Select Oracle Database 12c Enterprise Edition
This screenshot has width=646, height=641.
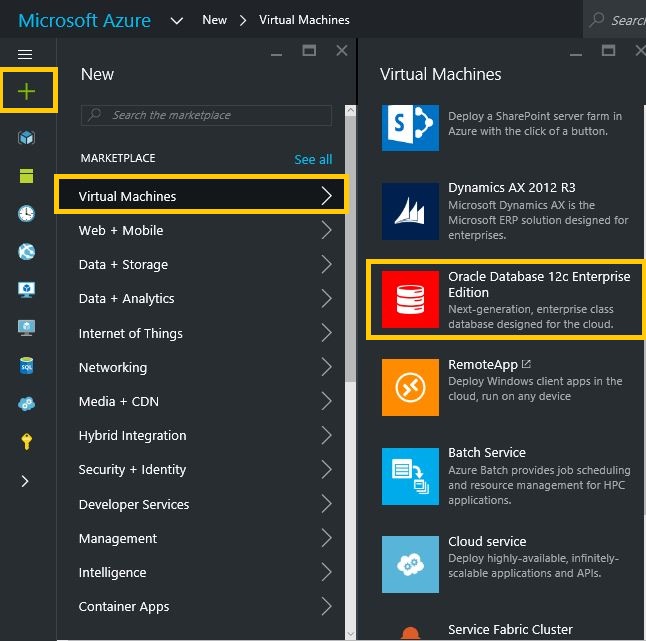point(505,298)
